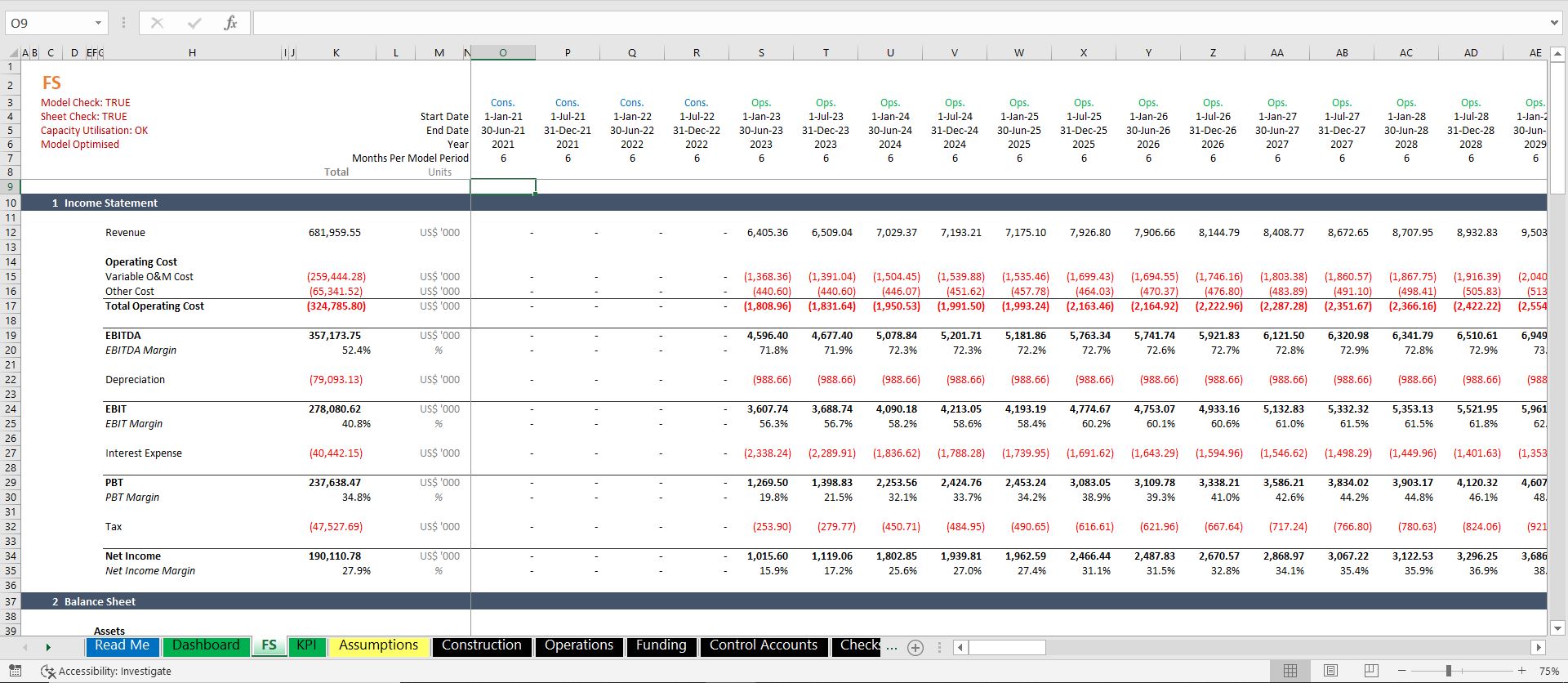Screen dimensions: 1568x683
Task: Click the zoom in plus button
Action: pyautogui.click(x=1521, y=671)
